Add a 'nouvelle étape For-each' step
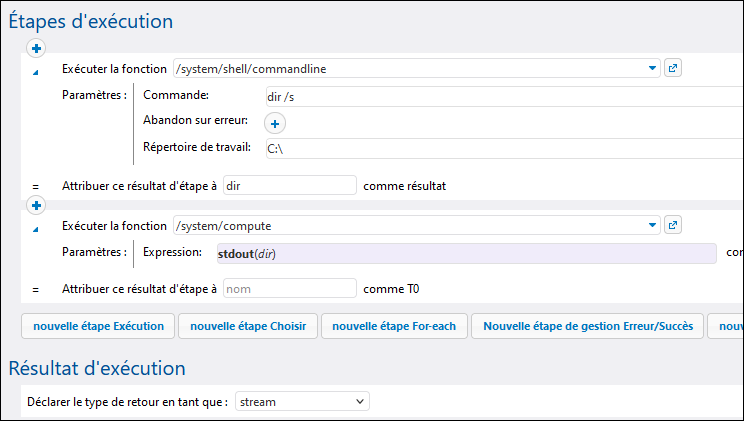The image size is (744, 421). (392, 326)
